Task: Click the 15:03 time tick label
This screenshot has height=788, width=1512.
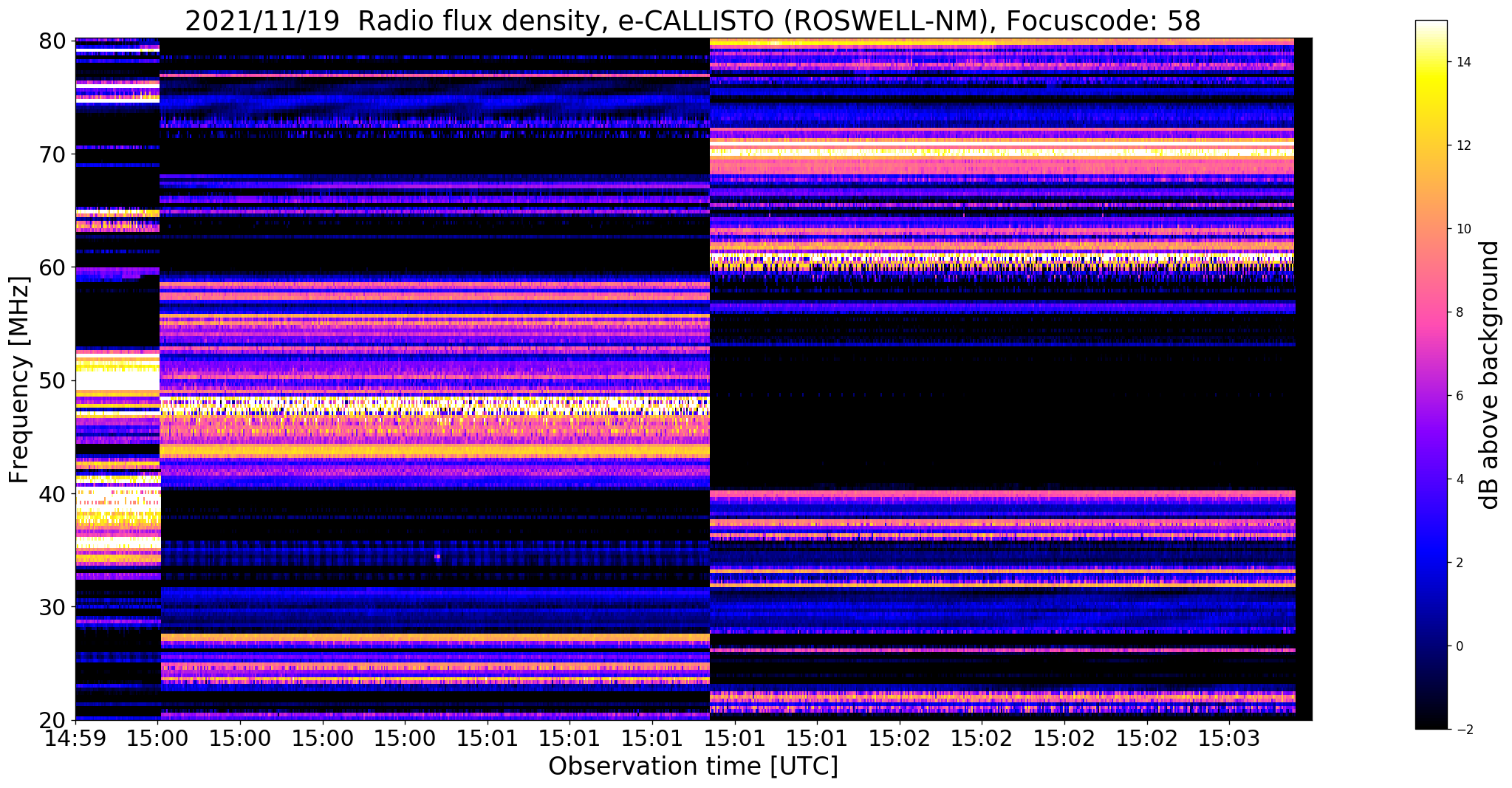Action: click(x=1229, y=739)
